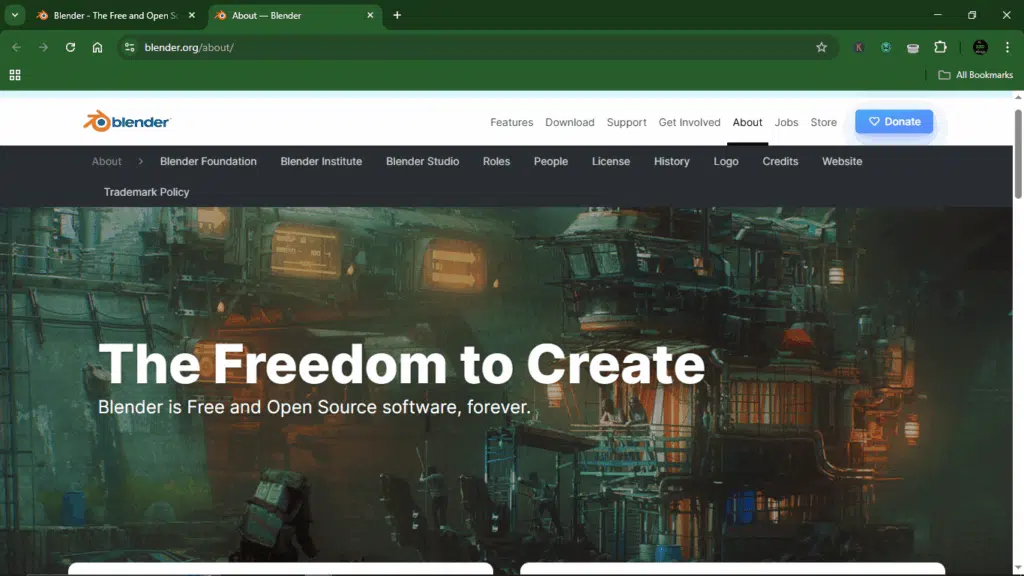
Task: Expand the tab search dropdown arrow
Action: 15,15
